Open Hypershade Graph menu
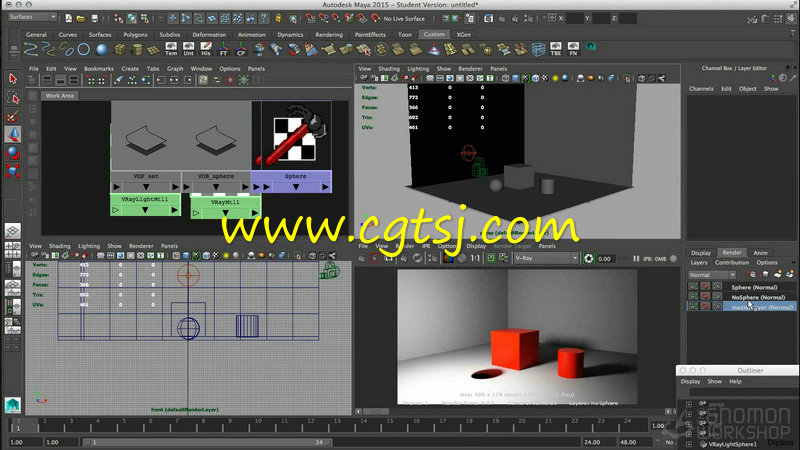The image size is (800, 450). point(175,68)
